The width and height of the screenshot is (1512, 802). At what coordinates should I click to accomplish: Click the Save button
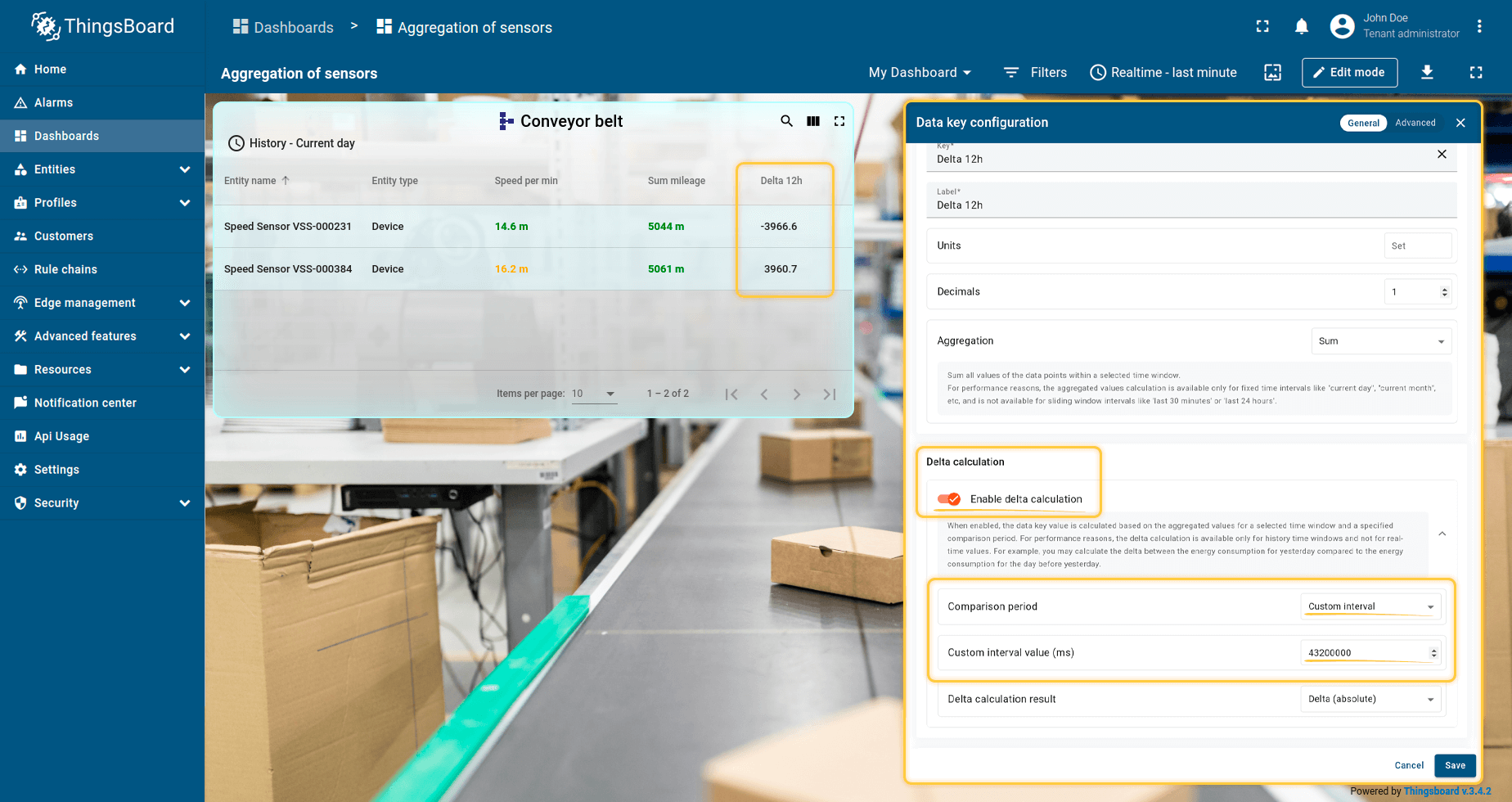[x=1455, y=765]
